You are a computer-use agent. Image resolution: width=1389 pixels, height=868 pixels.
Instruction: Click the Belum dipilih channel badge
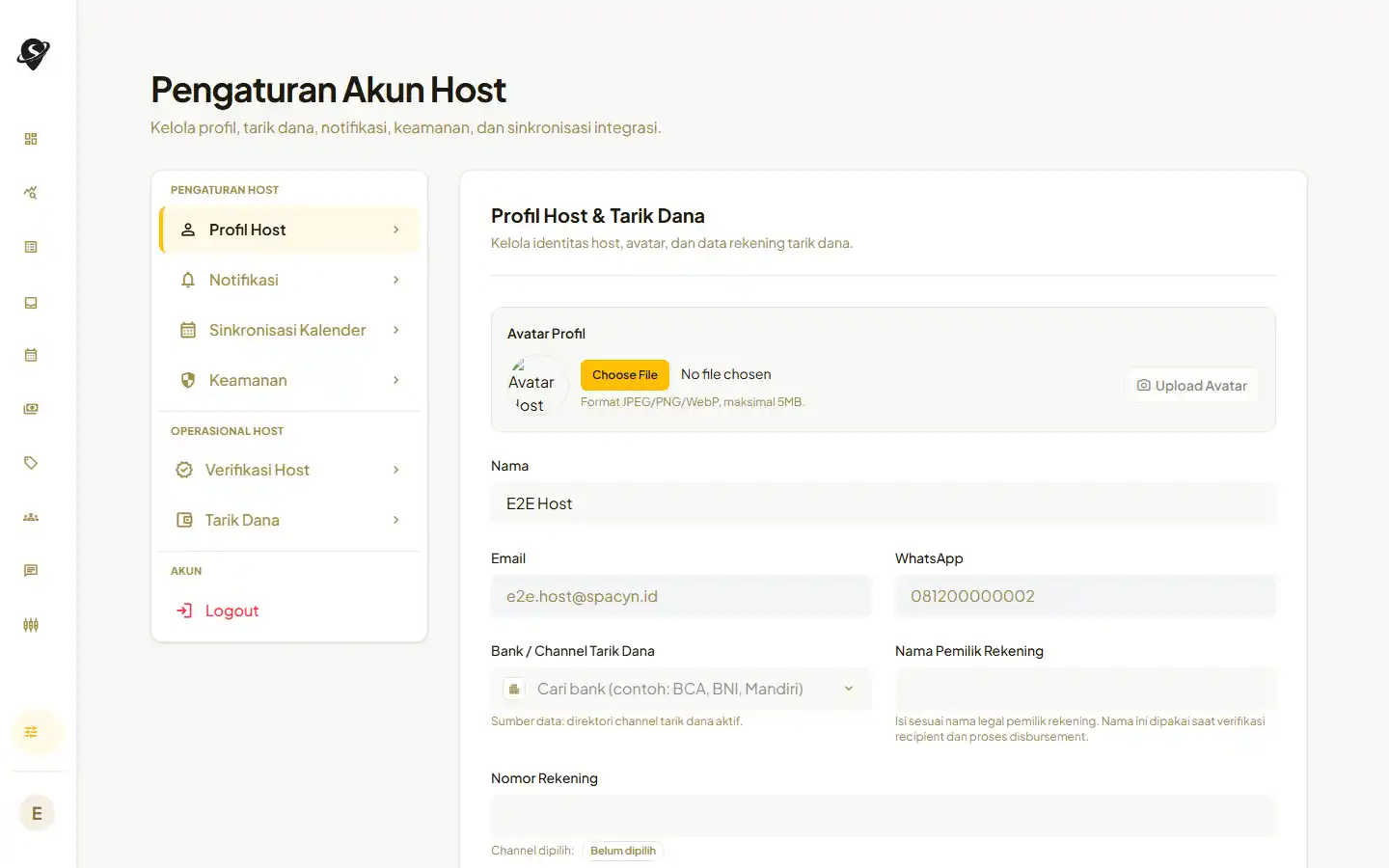coord(623,851)
